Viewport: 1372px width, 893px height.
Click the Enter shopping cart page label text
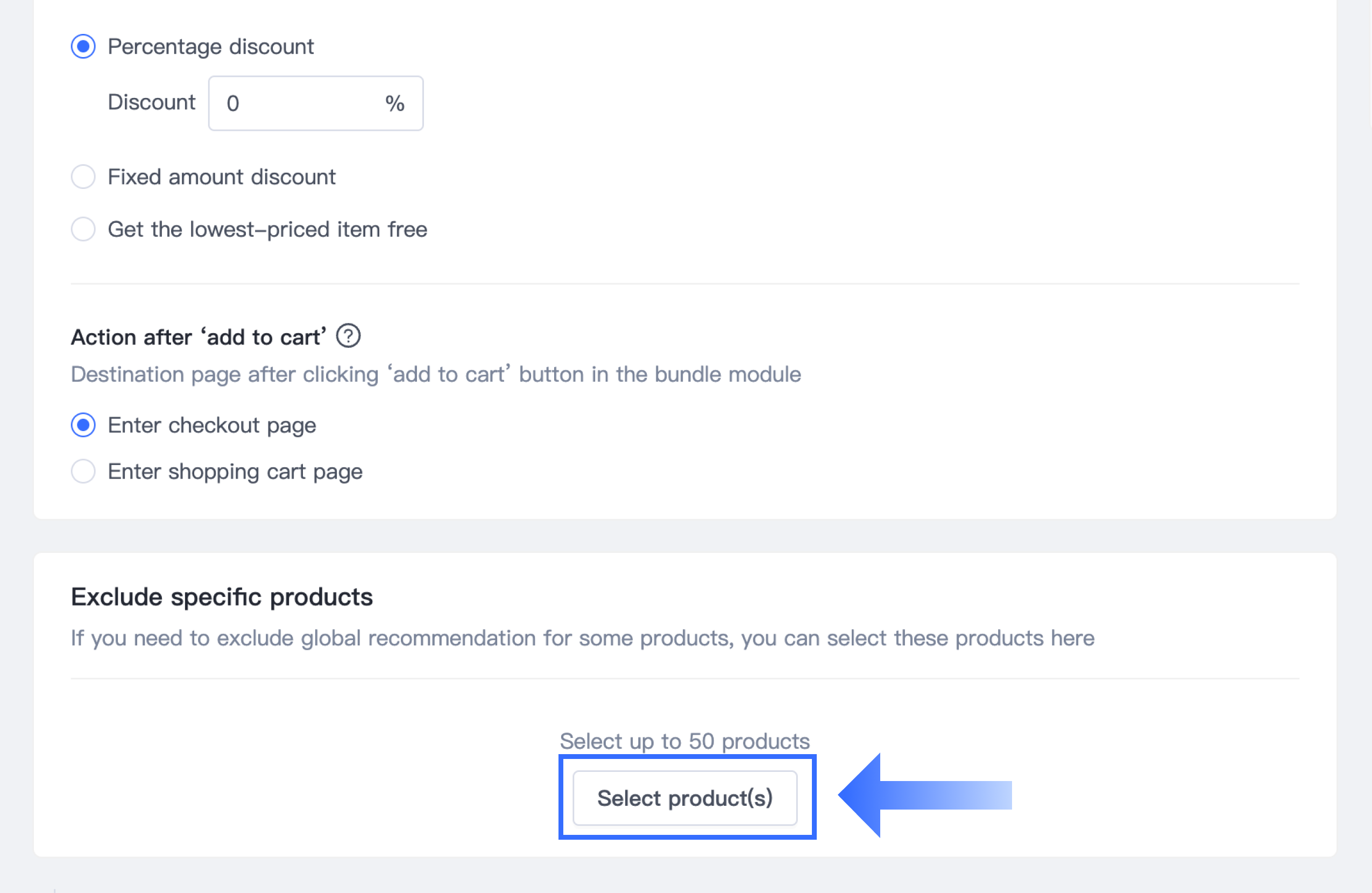[235, 472]
